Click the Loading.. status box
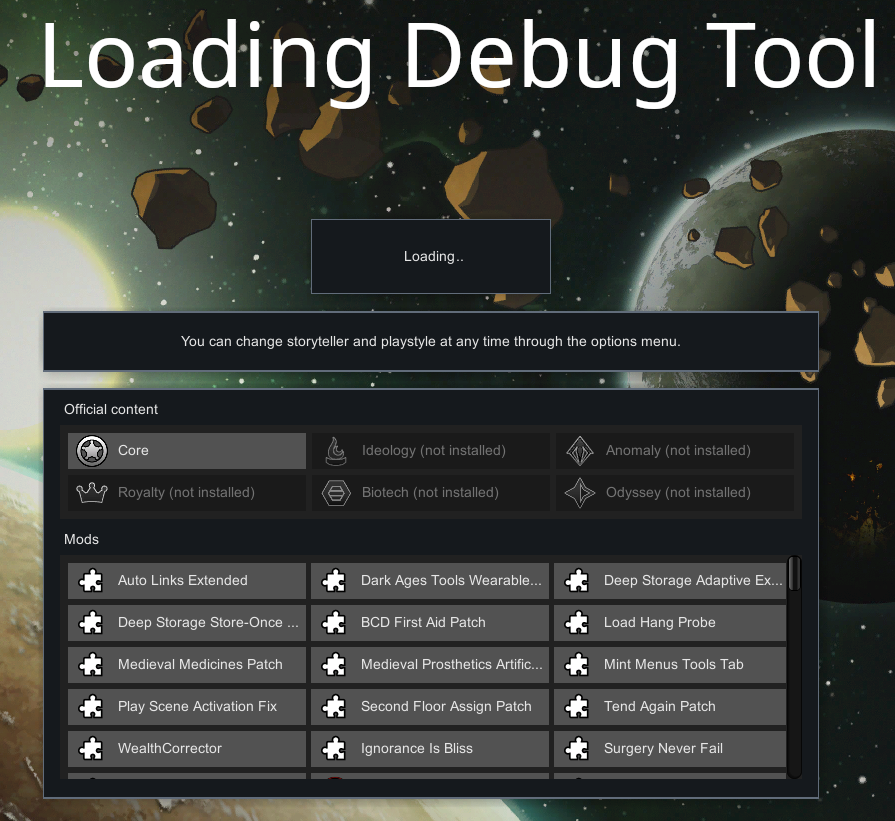This screenshot has height=821, width=895. 431,256
